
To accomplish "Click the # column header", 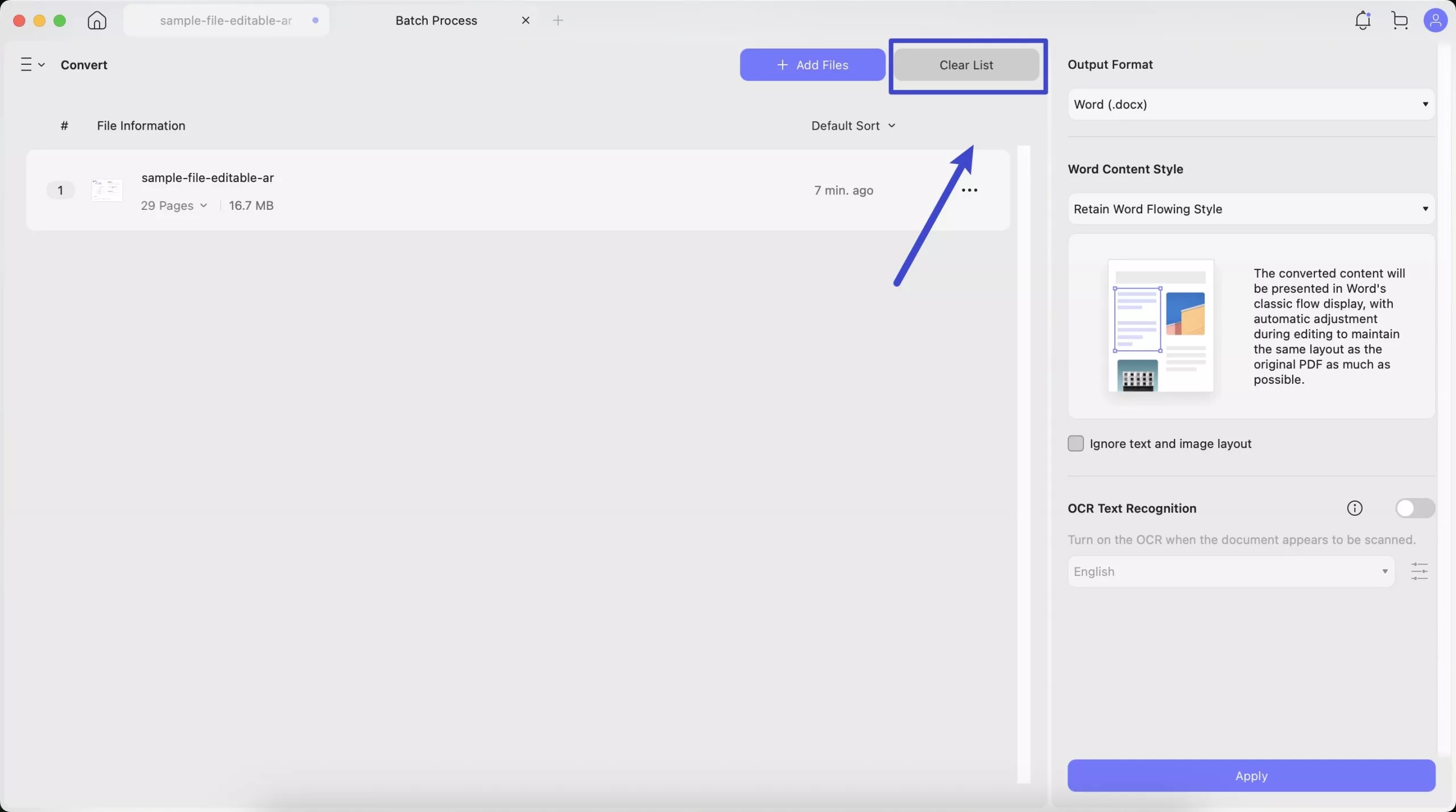I will (x=64, y=126).
